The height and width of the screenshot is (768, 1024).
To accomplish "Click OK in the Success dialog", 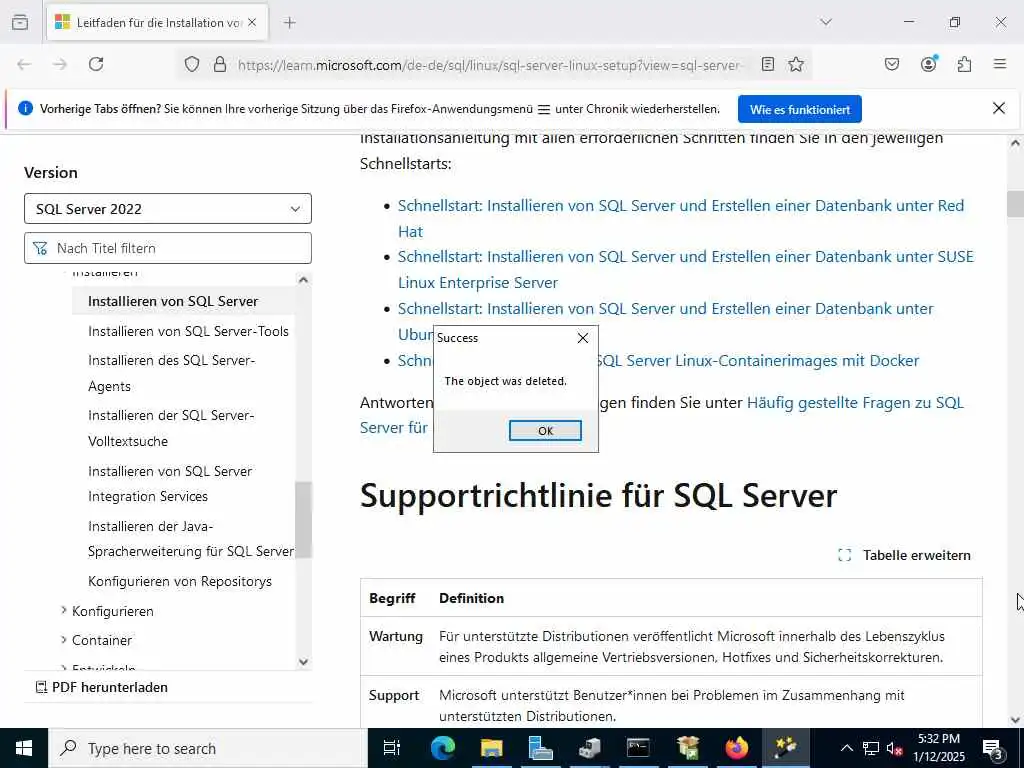I will click(x=545, y=430).
